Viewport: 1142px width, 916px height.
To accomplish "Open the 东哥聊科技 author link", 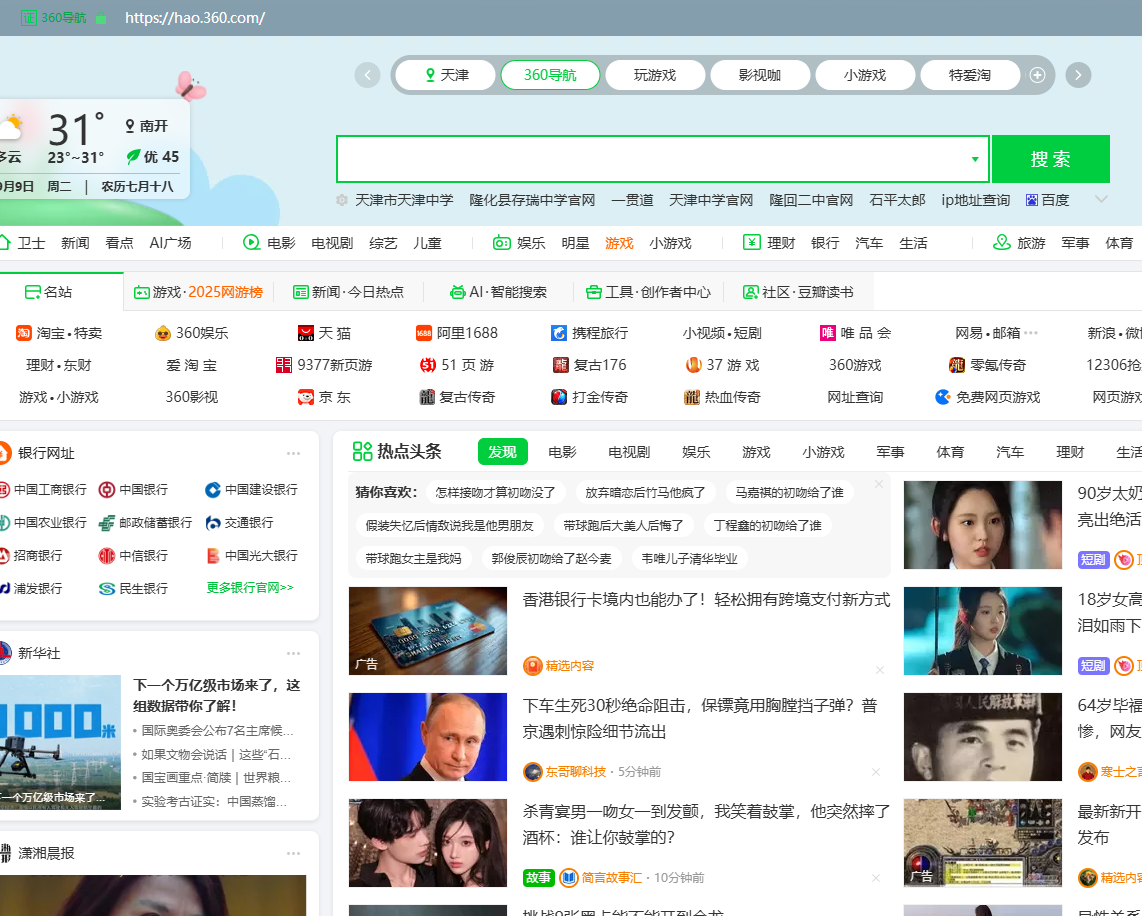I will [575, 772].
